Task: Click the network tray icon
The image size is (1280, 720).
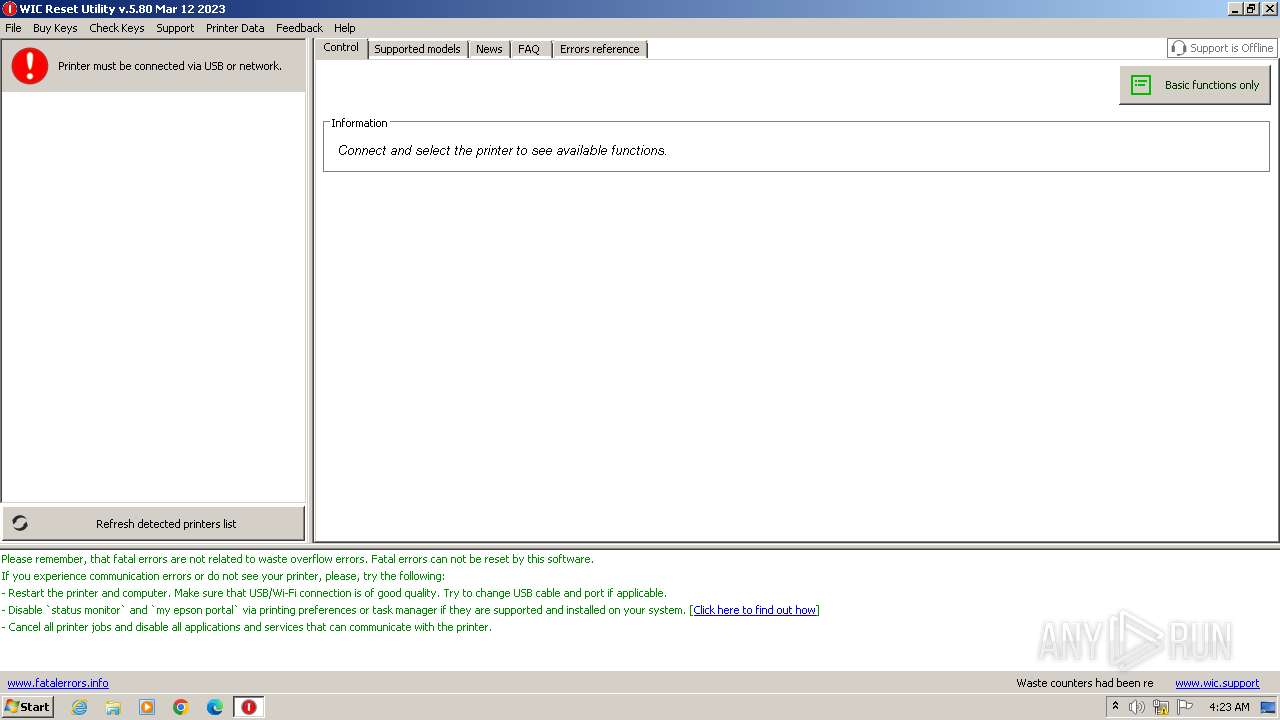Action: tap(1161, 707)
